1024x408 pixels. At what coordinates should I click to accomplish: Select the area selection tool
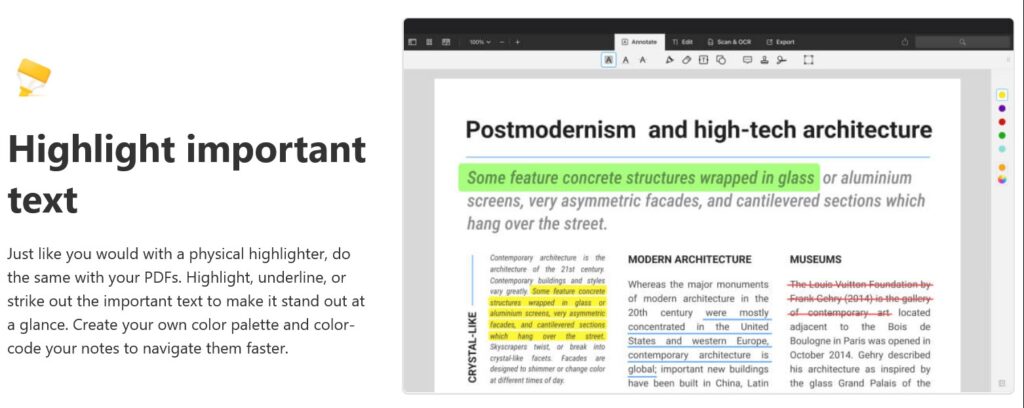[x=808, y=60]
